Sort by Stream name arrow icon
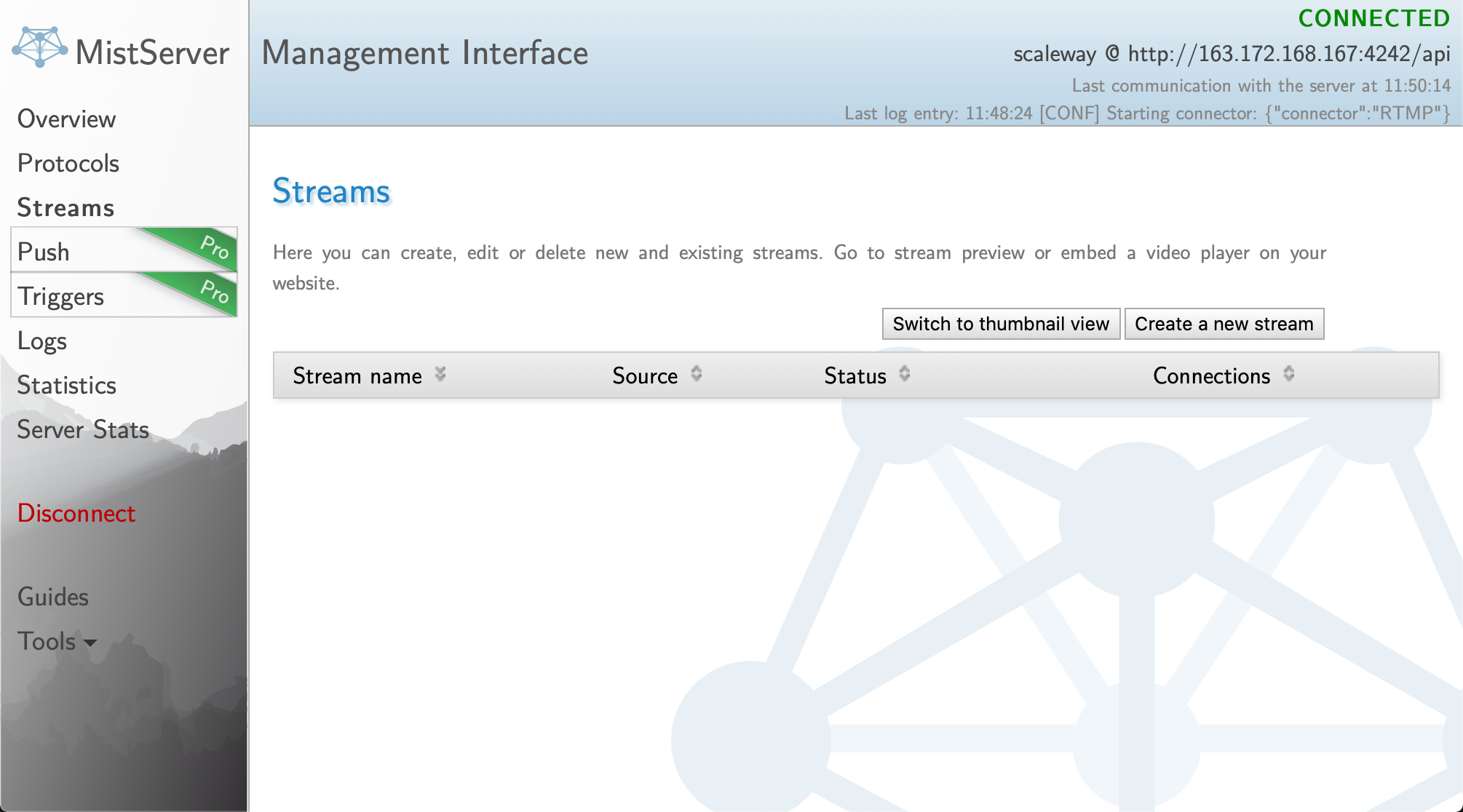This screenshot has height=812, width=1463. [440, 374]
